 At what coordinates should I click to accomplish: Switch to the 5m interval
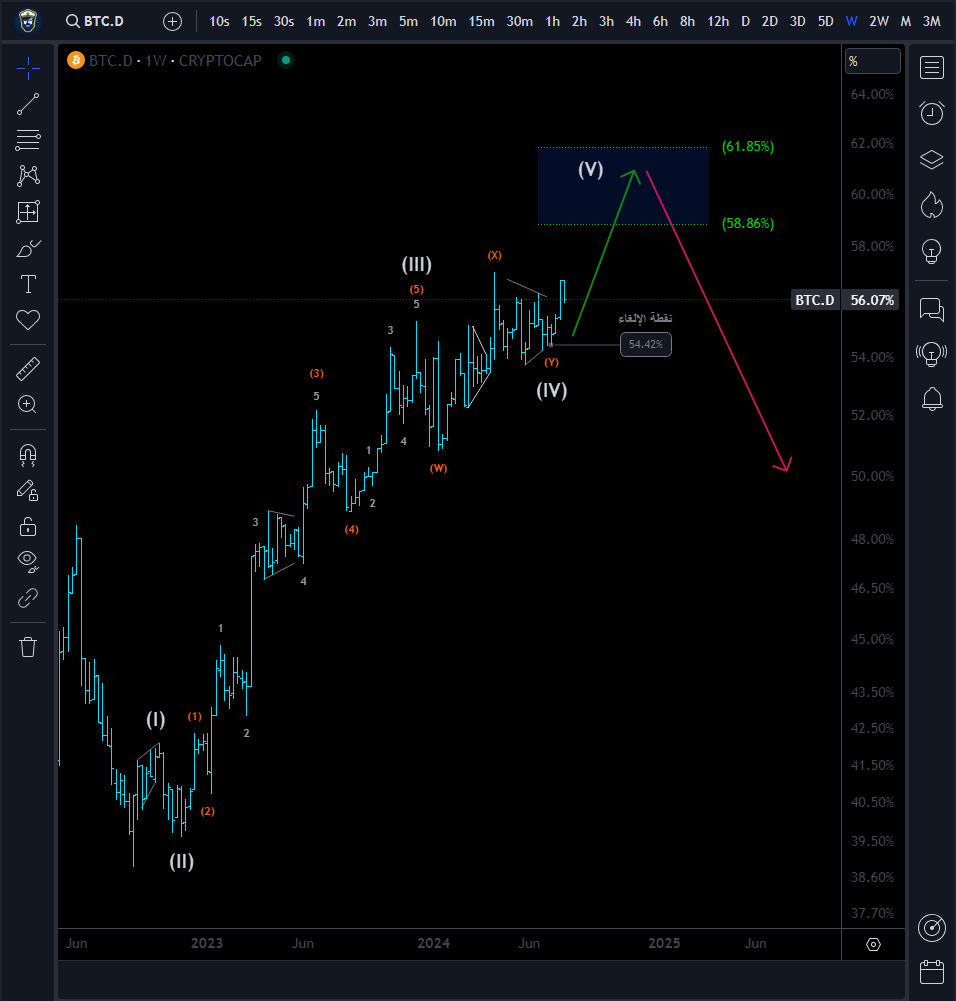point(408,22)
